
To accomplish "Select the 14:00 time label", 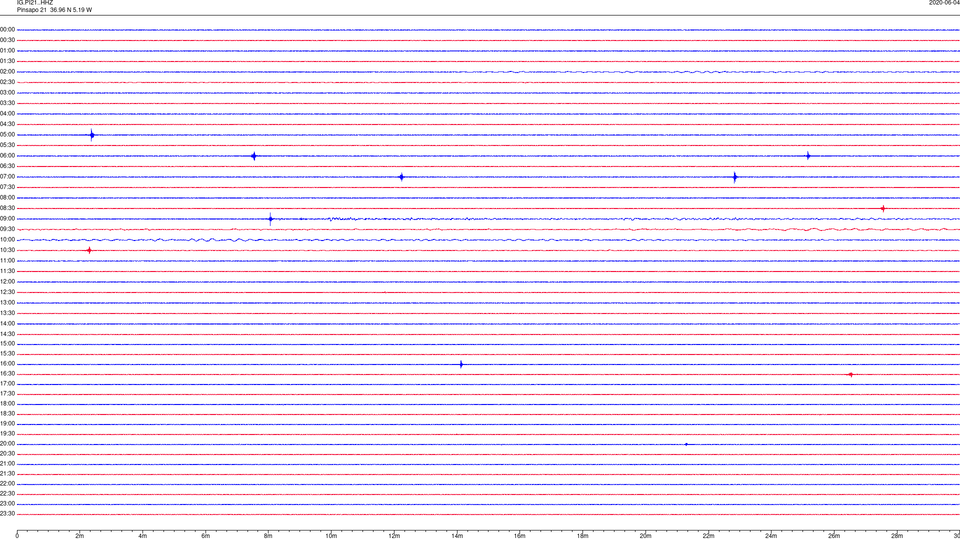I will tap(7, 323).
